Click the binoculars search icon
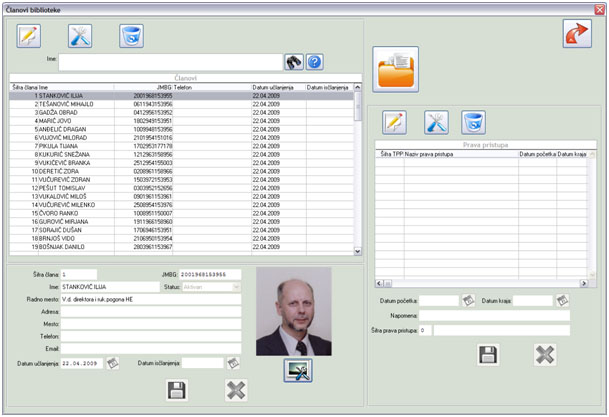609x417 pixels. [294, 62]
